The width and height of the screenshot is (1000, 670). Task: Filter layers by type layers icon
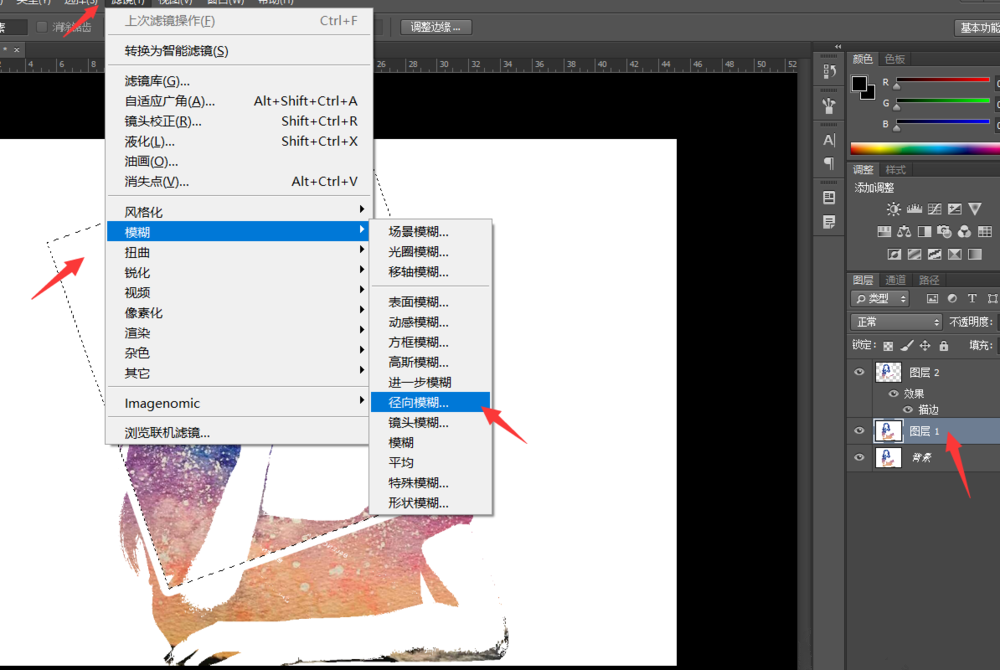pos(971,298)
